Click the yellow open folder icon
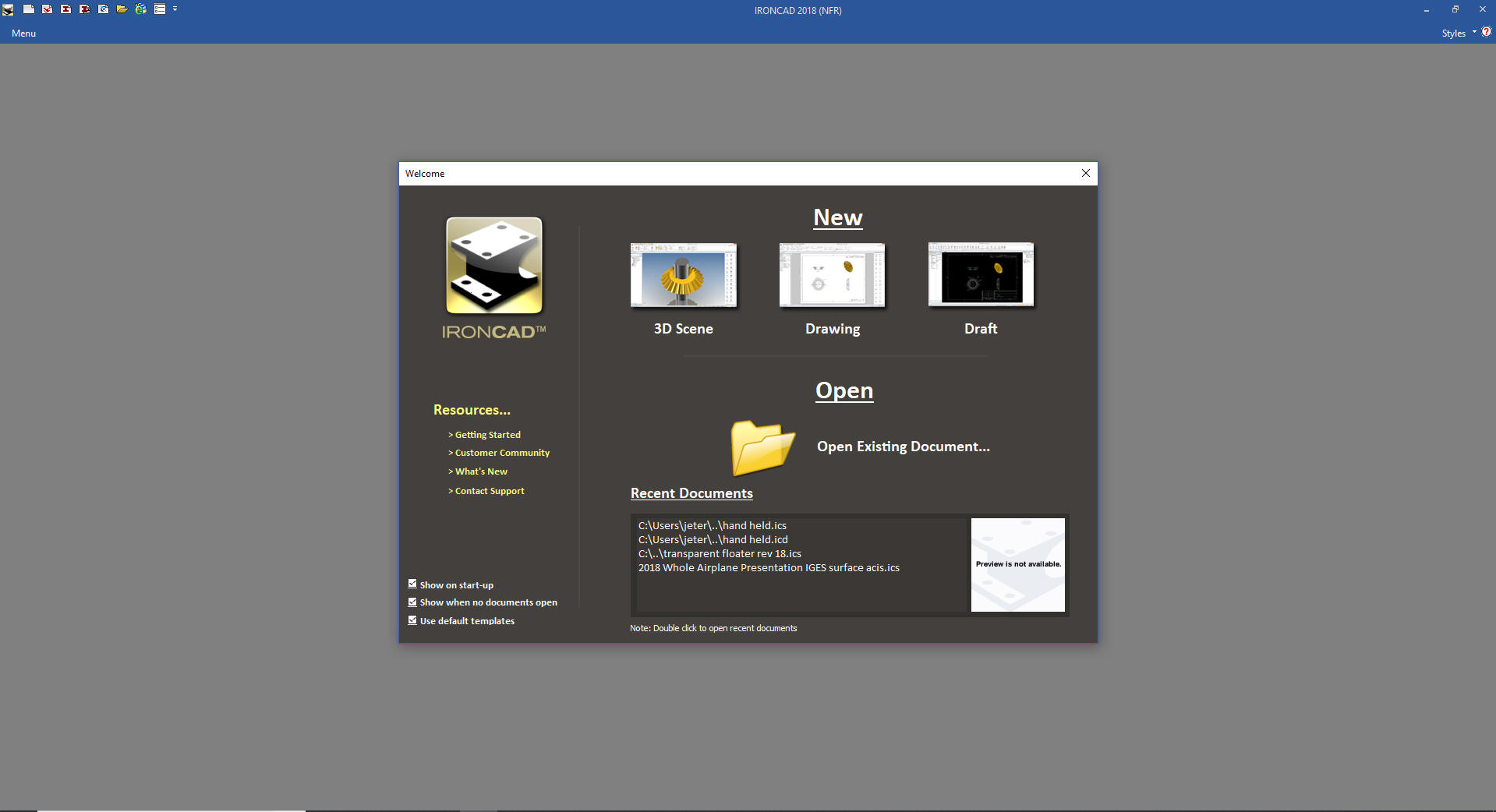 pos(762,447)
